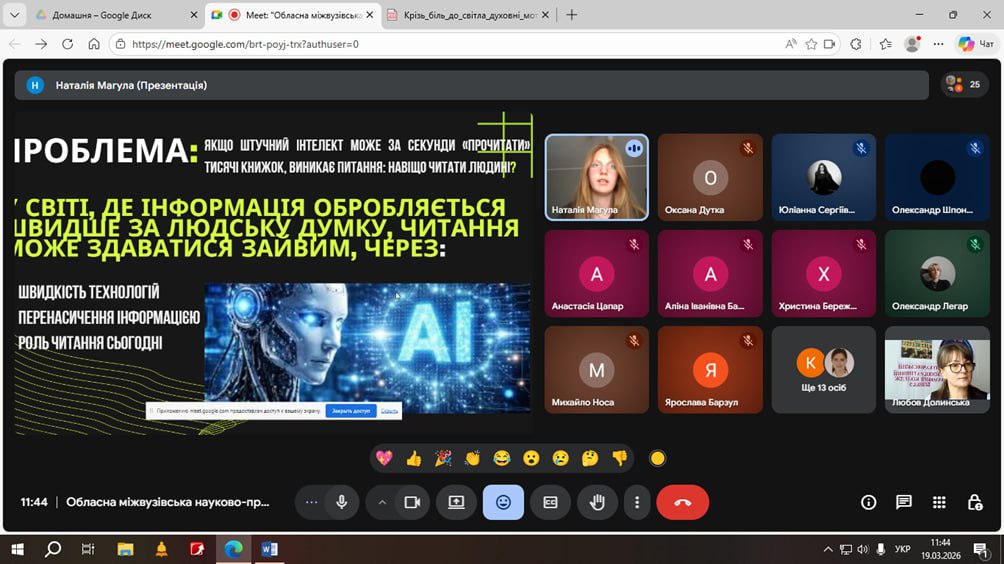
Task: Expand video settings arrow next to camera
Action: click(x=382, y=502)
